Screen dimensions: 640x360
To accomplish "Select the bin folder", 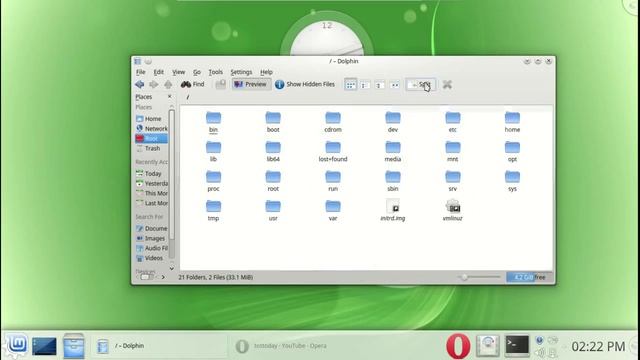I will pyautogui.click(x=213, y=122).
